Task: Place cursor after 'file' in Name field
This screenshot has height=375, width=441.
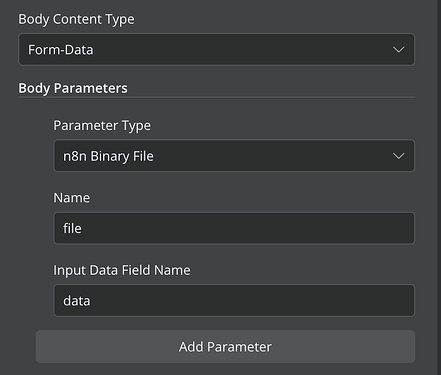Action: pos(83,228)
